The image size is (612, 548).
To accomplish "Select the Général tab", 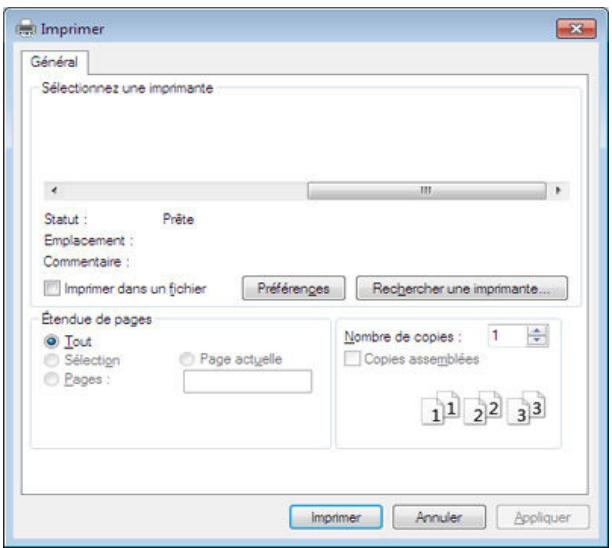I will [x=55, y=62].
